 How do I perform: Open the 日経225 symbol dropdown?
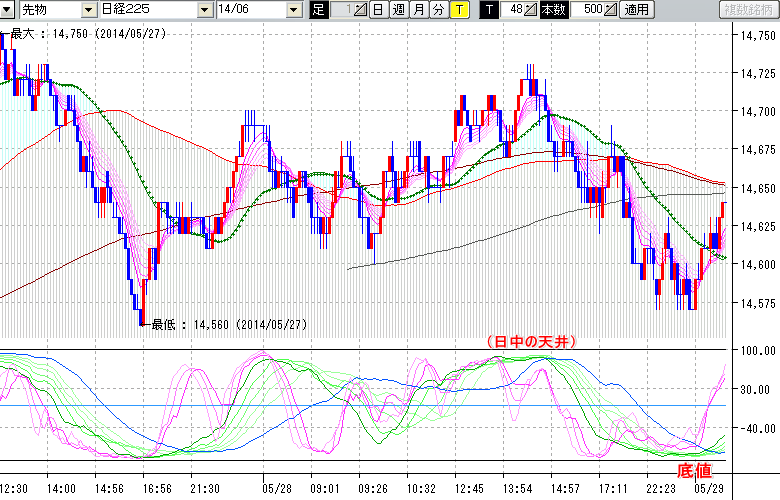pyautogui.click(x=204, y=10)
